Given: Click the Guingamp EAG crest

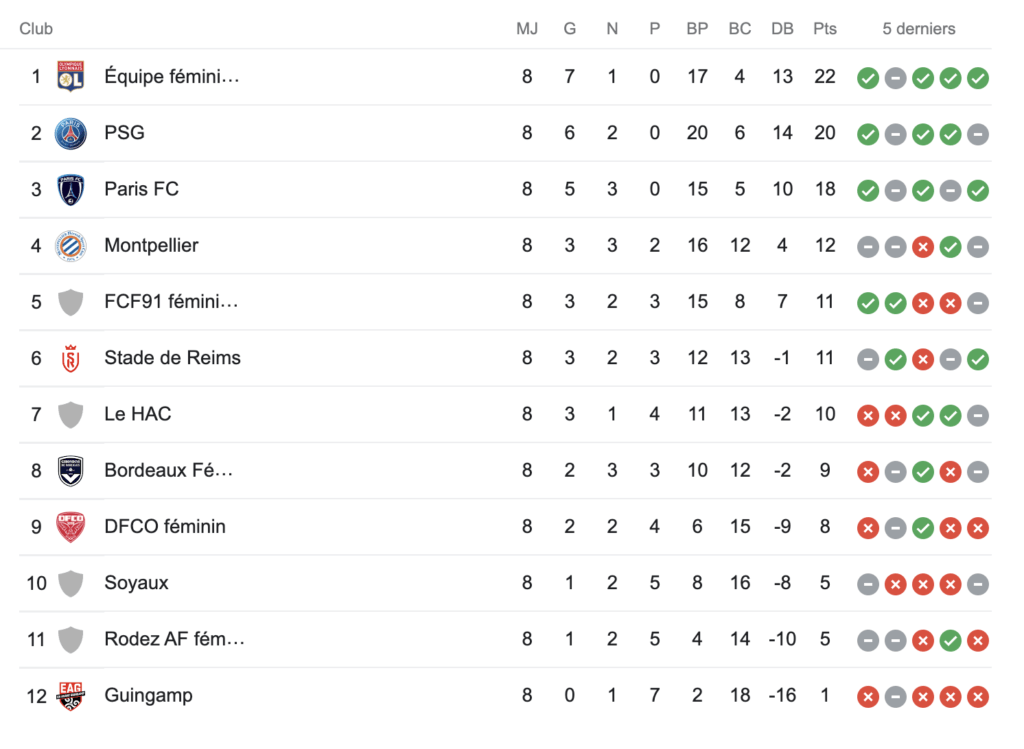Looking at the screenshot, I should tap(71, 695).
